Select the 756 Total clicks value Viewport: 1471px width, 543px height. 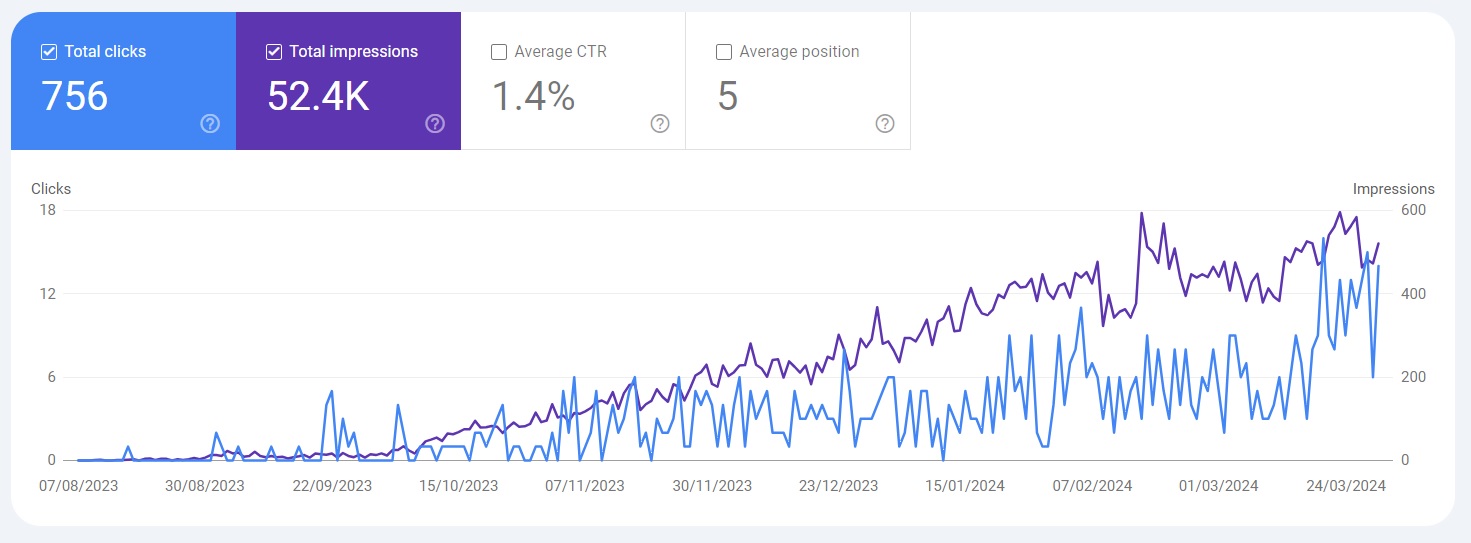click(75, 96)
